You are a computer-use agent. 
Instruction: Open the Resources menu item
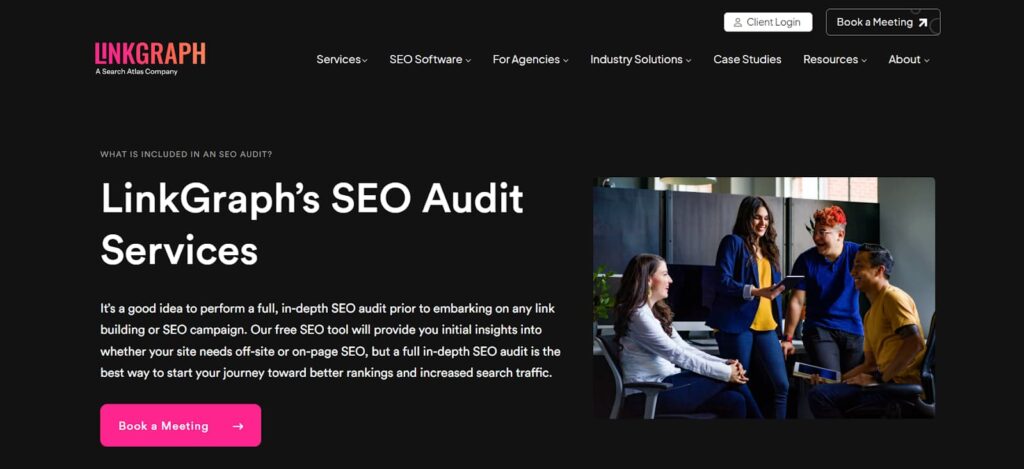831,59
